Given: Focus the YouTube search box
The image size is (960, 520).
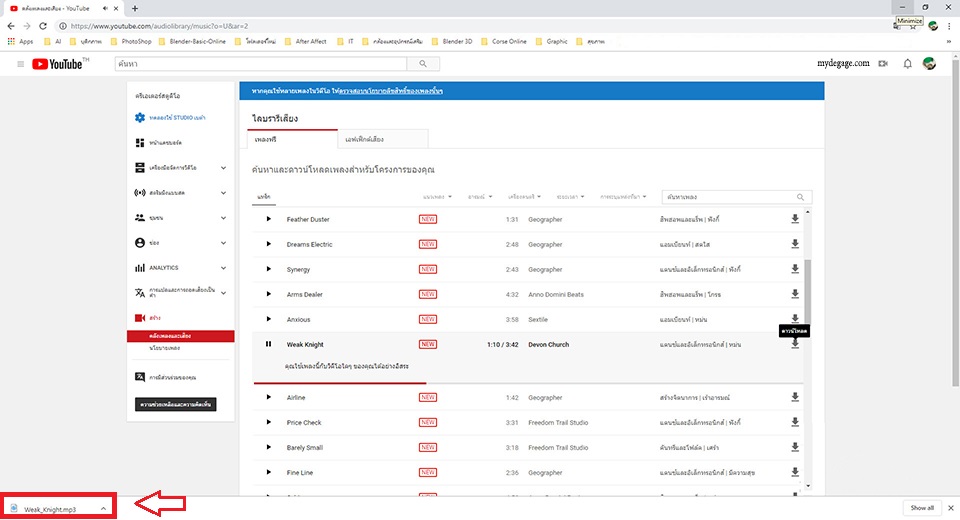Looking at the screenshot, I should click(261, 64).
